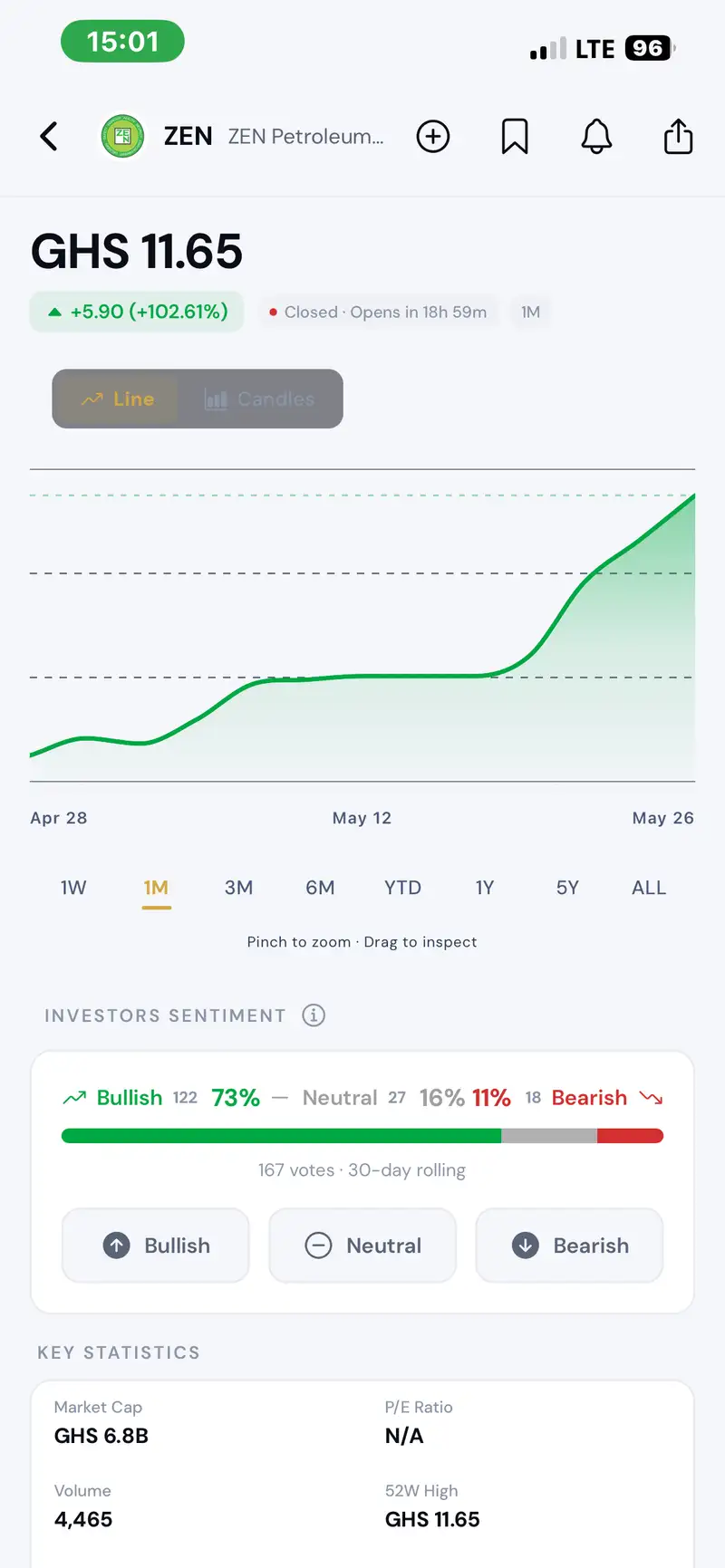Switch chart to Candles view
Viewport: 725px width, 1568px height.
tap(260, 399)
